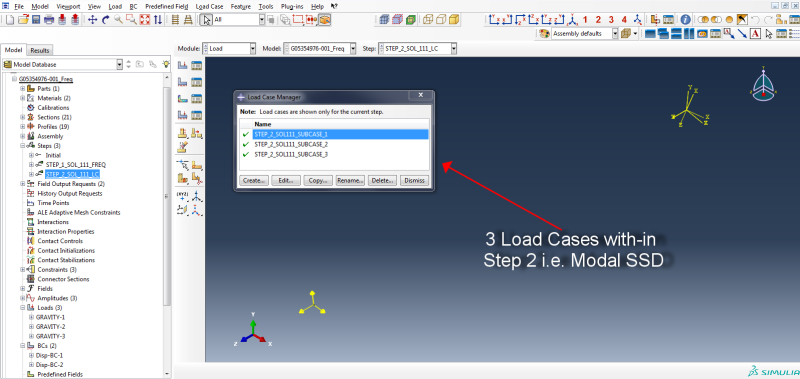The height and width of the screenshot is (379, 800).
Task: Click the Dismiss button
Action: point(415,181)
